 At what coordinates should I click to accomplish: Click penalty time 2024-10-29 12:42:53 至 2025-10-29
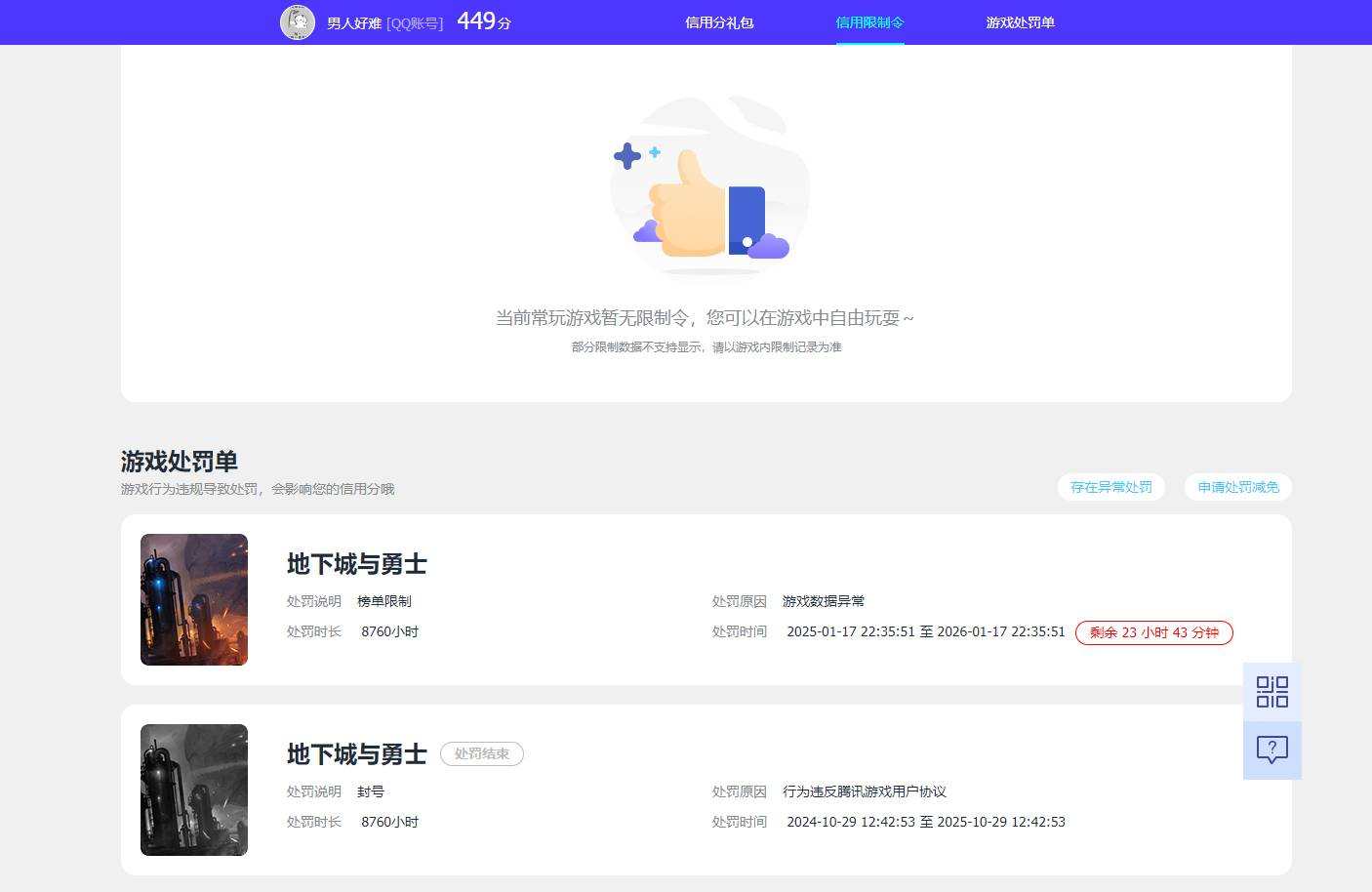(926, 822)
